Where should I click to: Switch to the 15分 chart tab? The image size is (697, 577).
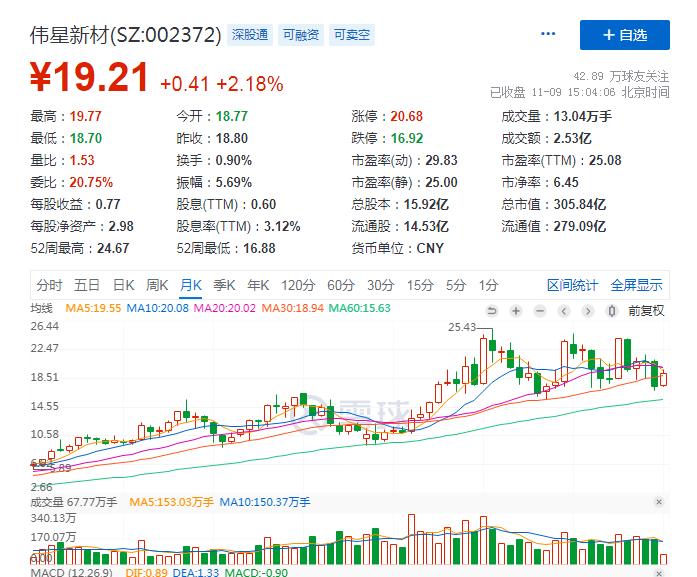(x=420, y=285)
